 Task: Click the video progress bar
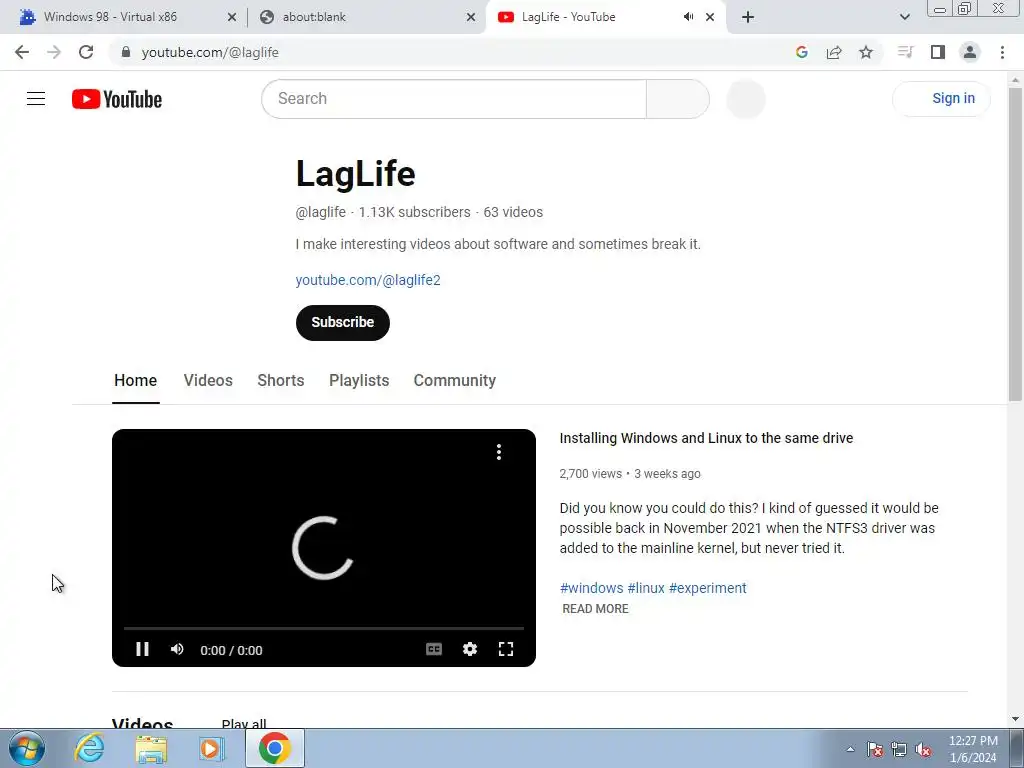click(x=324, y=628)
